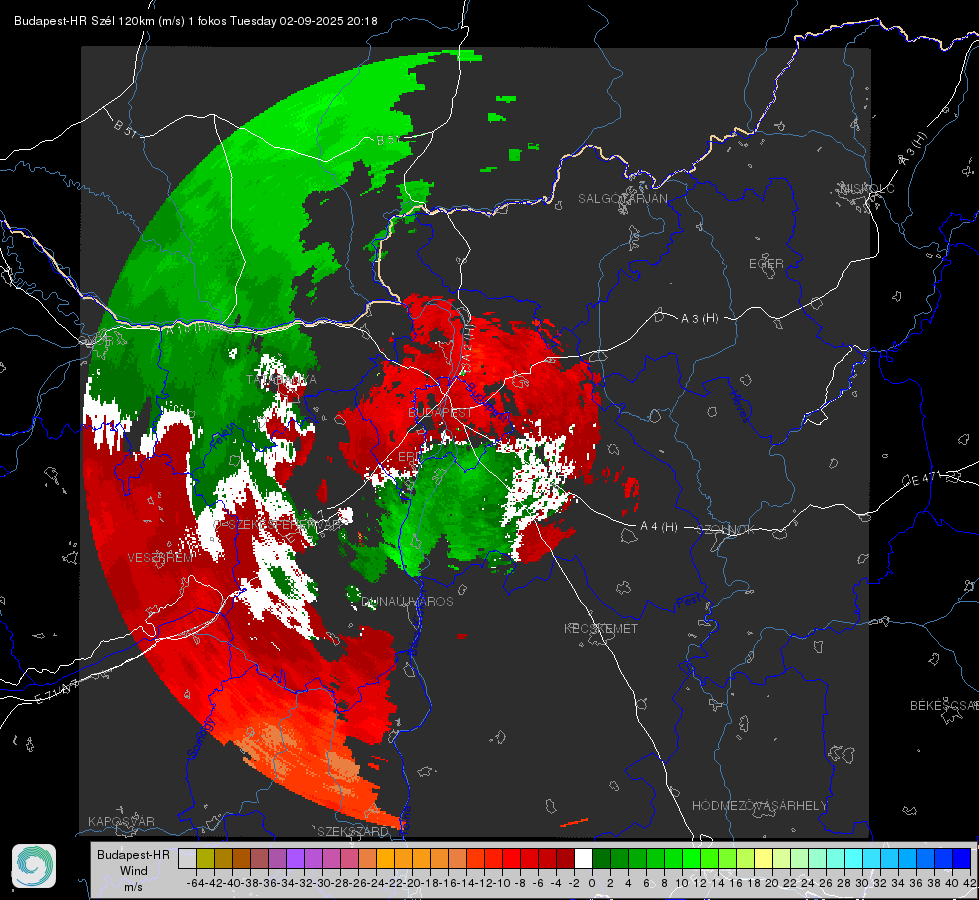This screenshot has height=900, width=979.
Task: Select the dark blue swatch ending the legend
Action: click(962, 858)
